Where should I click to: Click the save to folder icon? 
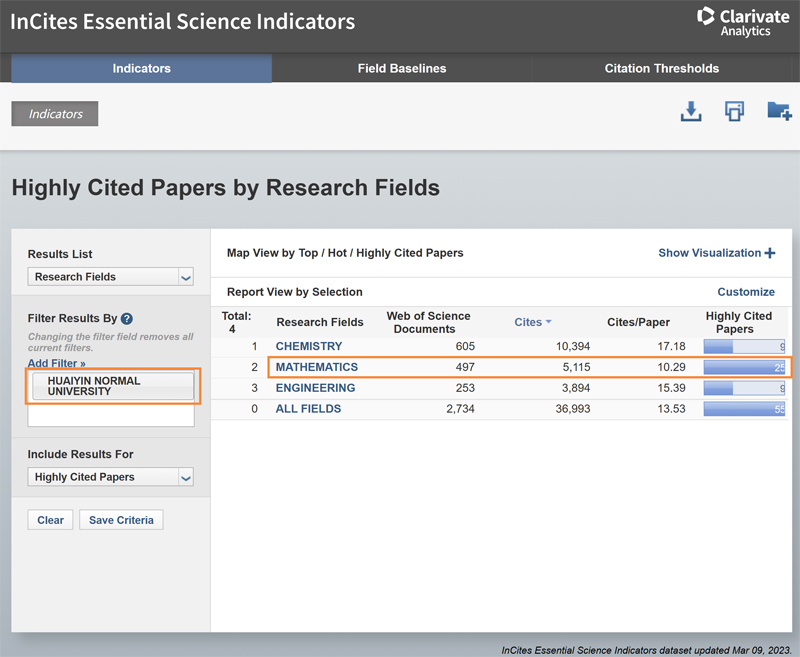[778, 112]
